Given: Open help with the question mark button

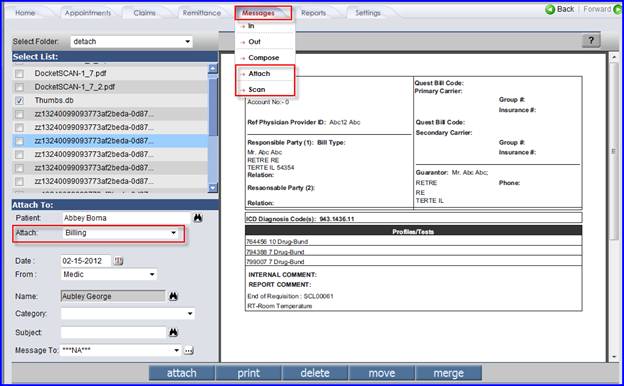Looking at the screenshot, I should pyautogui.click(x=591, y=40).
